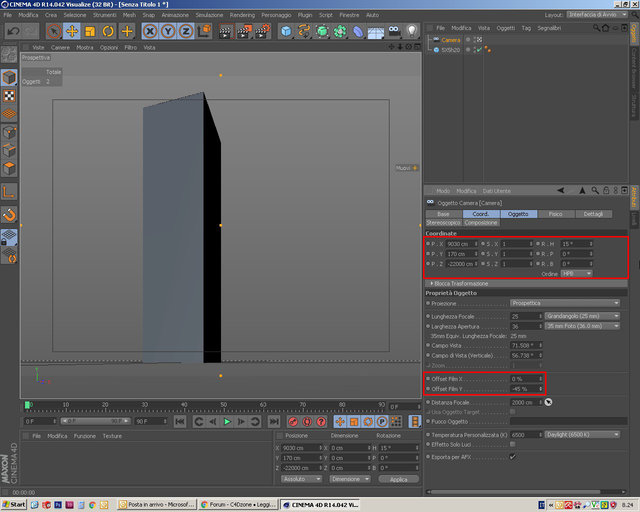Record active objects keyframe
This screenshot has width=640, height=512.
coord(293,421)
